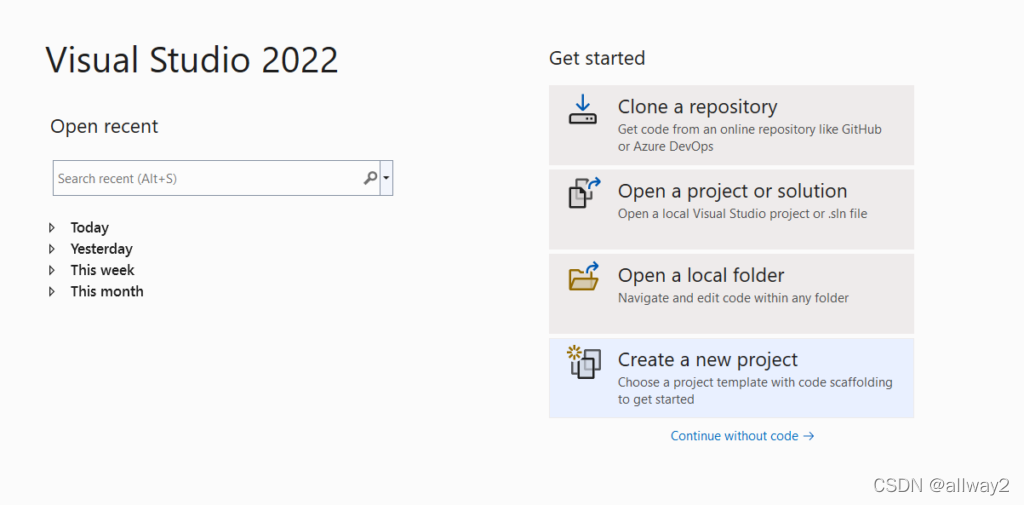The height and width of the screenshot is (505, 1024).
Task: Expand the This week recent group
Action: 53,270
